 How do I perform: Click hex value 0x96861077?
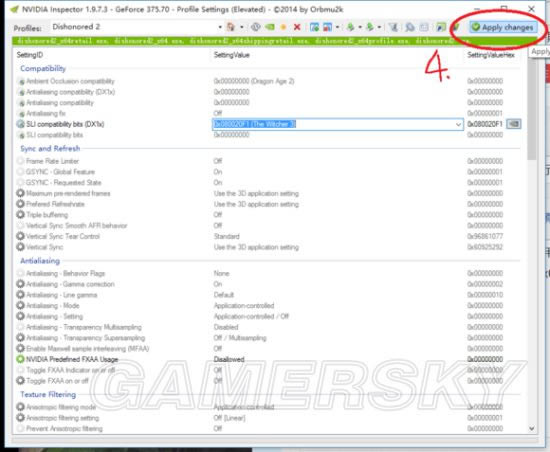pos(485,236)
